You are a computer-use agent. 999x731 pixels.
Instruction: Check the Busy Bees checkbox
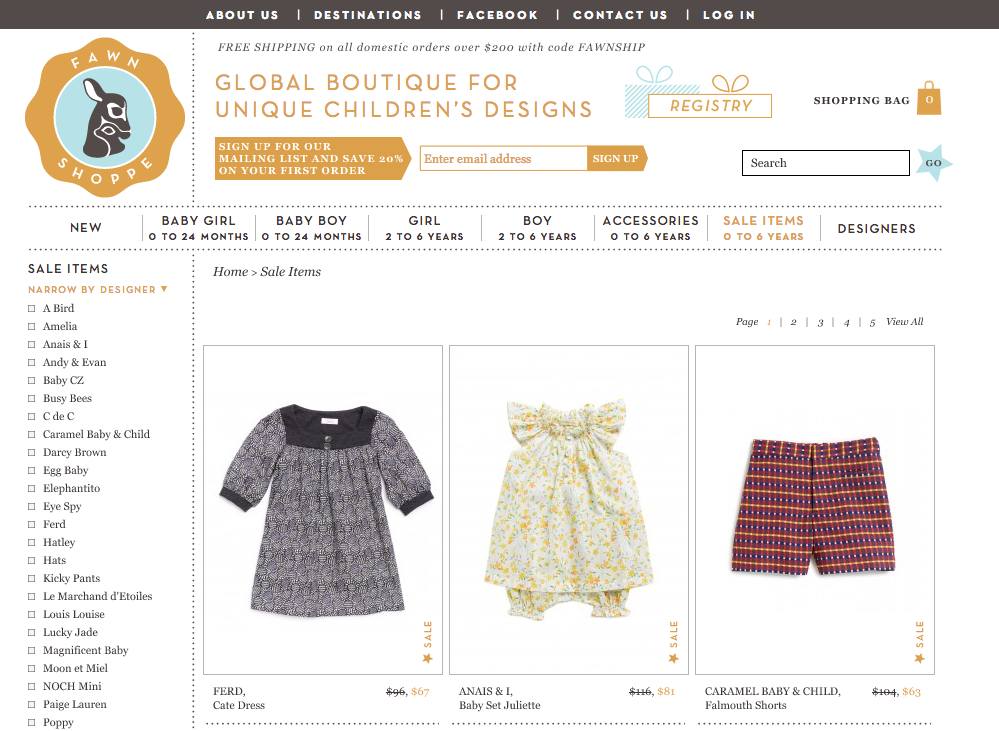click(31, 398)
